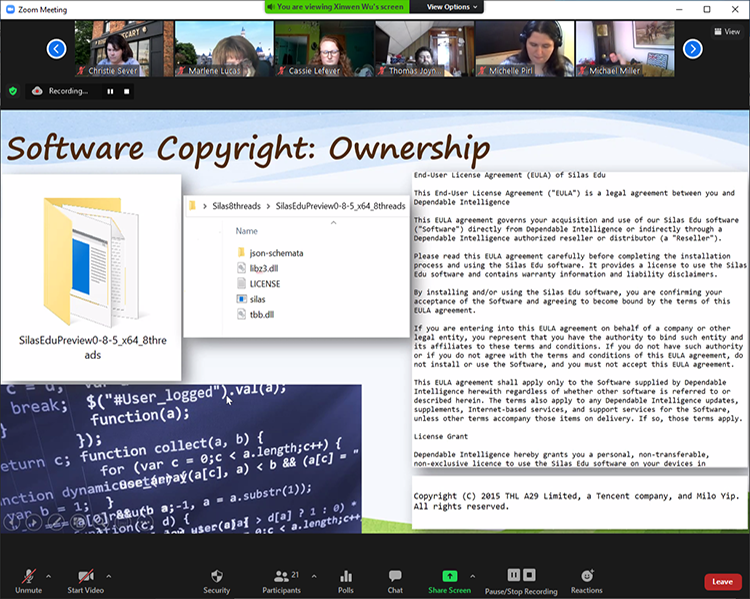This screenshot has height=599, width=750.
Task: Click the Start Video camera icon
Action: coord(86,576)
